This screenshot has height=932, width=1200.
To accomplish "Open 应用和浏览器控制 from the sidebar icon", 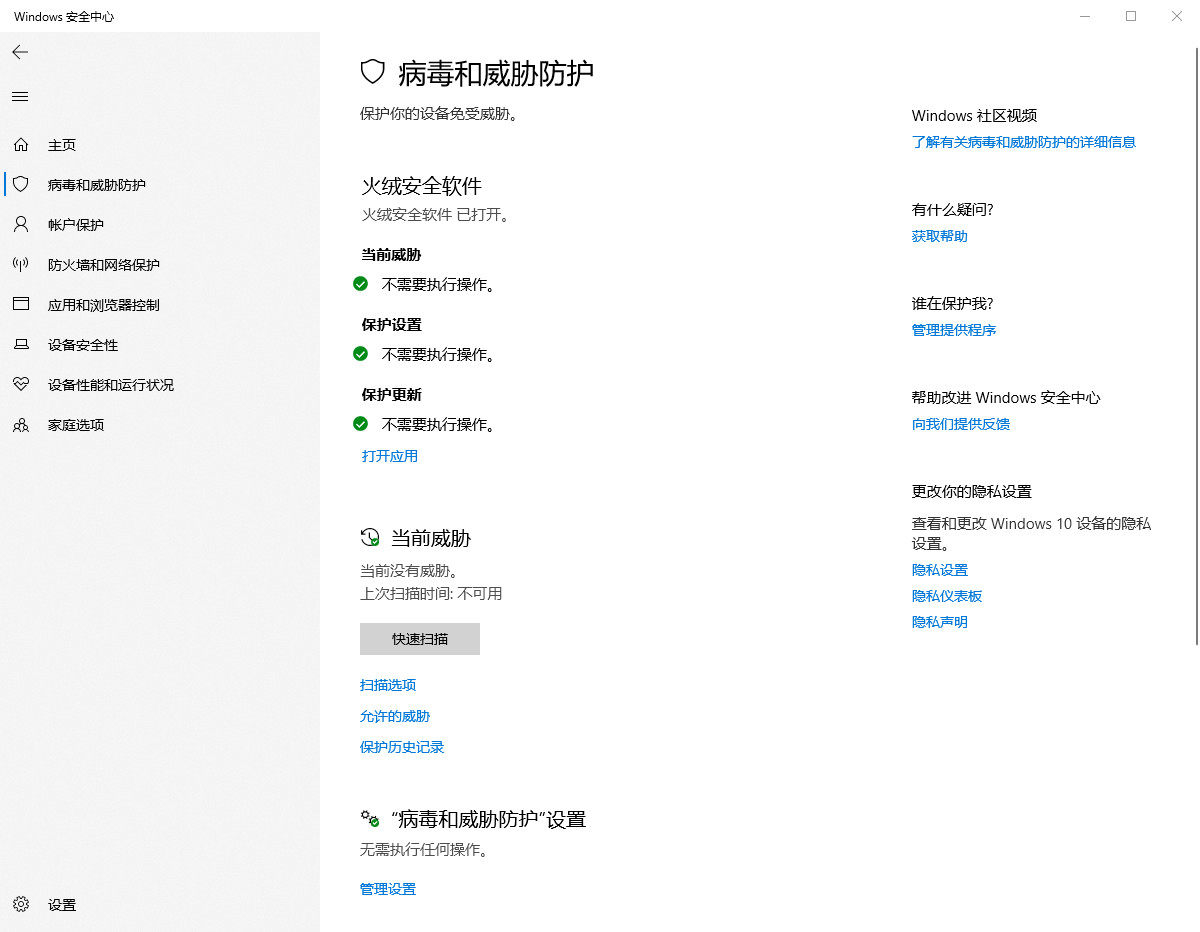I will (x=20, y=304).
